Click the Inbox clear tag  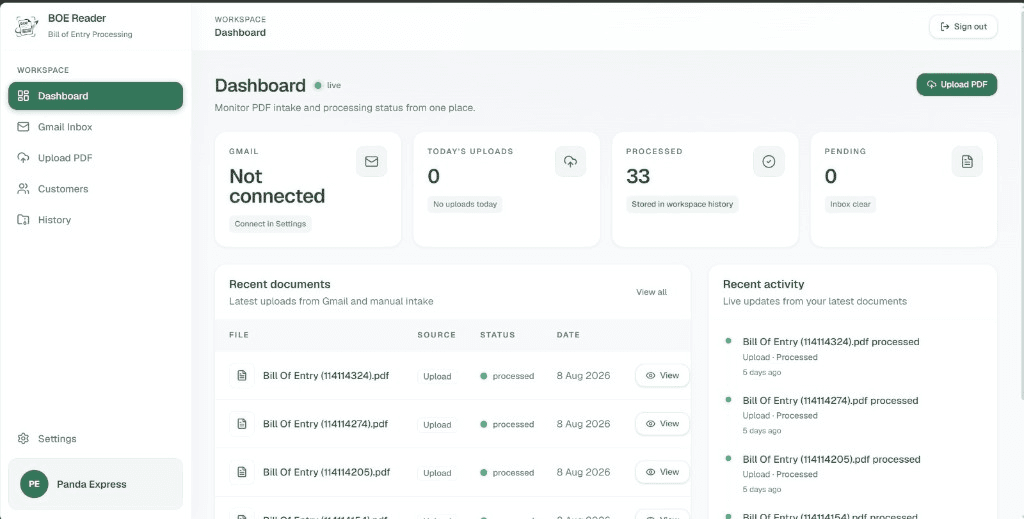pos(850,204)
